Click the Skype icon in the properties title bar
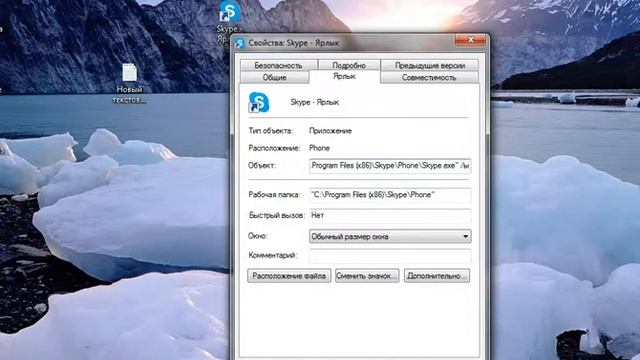 240,43
